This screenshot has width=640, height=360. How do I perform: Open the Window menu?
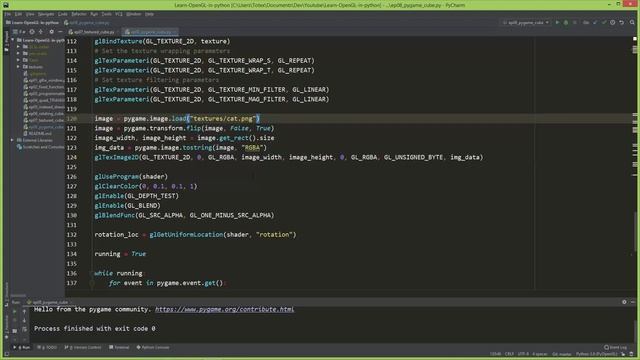133,14
